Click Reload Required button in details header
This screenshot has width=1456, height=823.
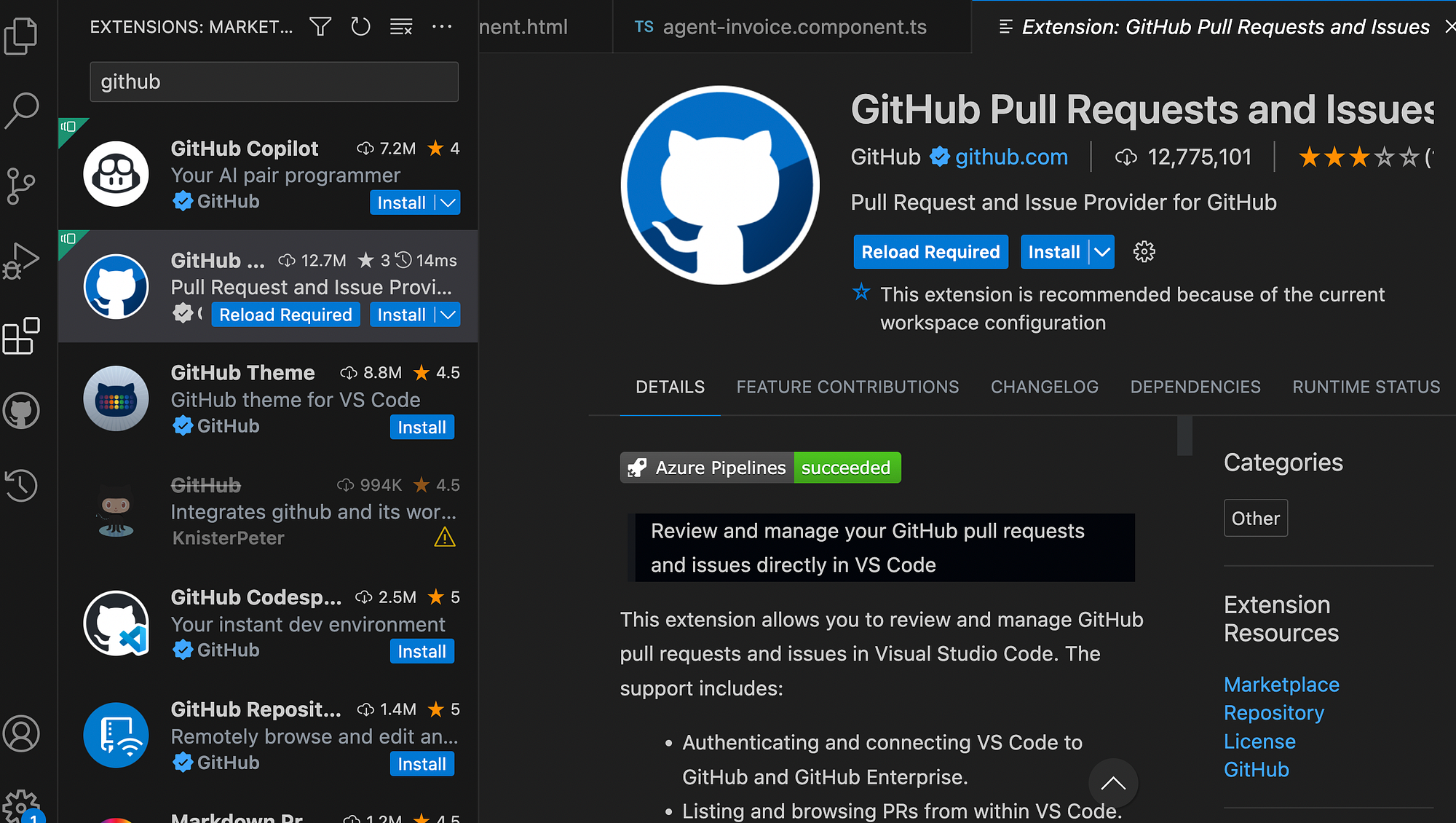(x=930, y=252)
